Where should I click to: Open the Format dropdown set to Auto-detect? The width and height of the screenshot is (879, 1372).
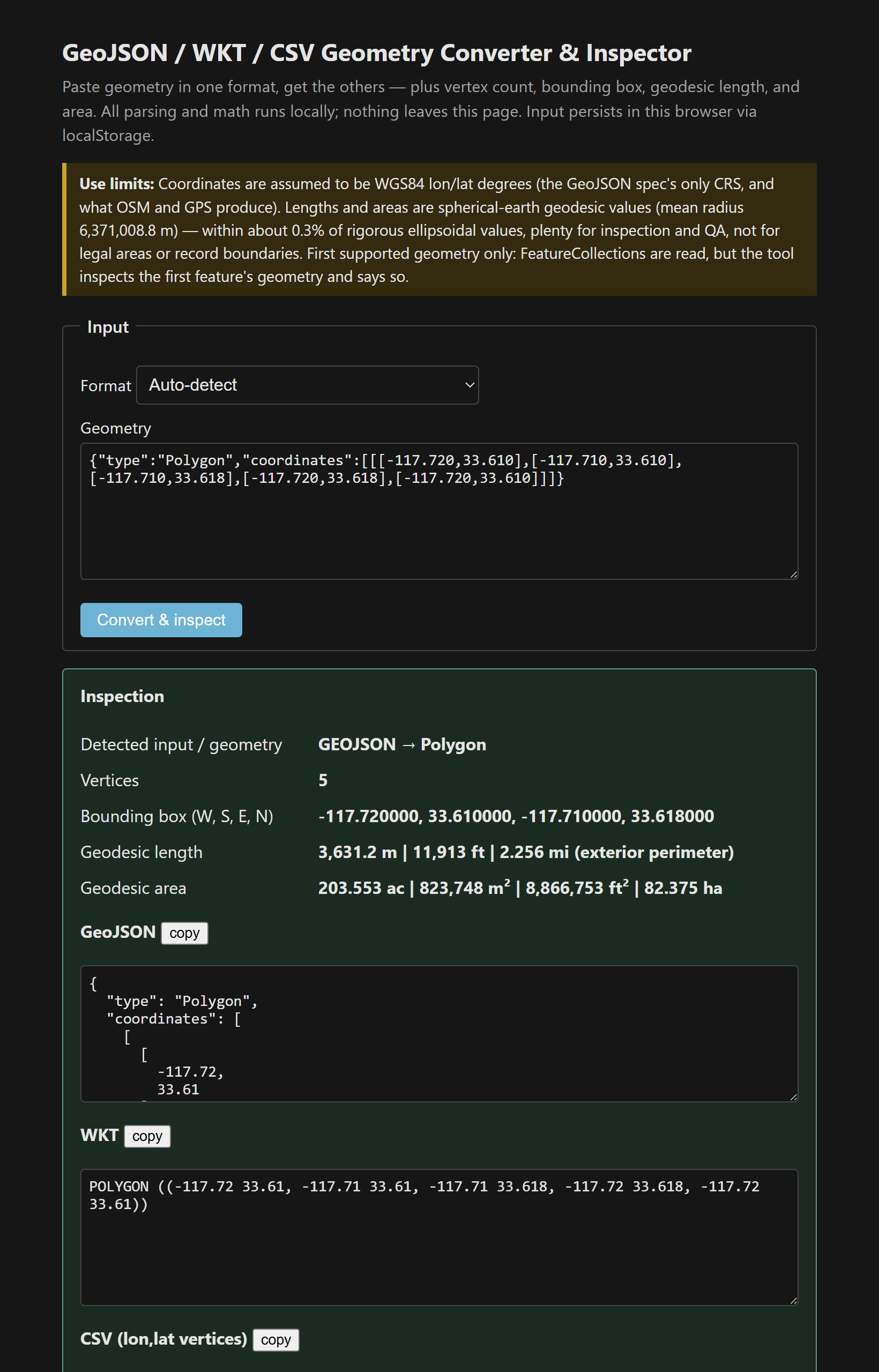(x=307, y=385)
